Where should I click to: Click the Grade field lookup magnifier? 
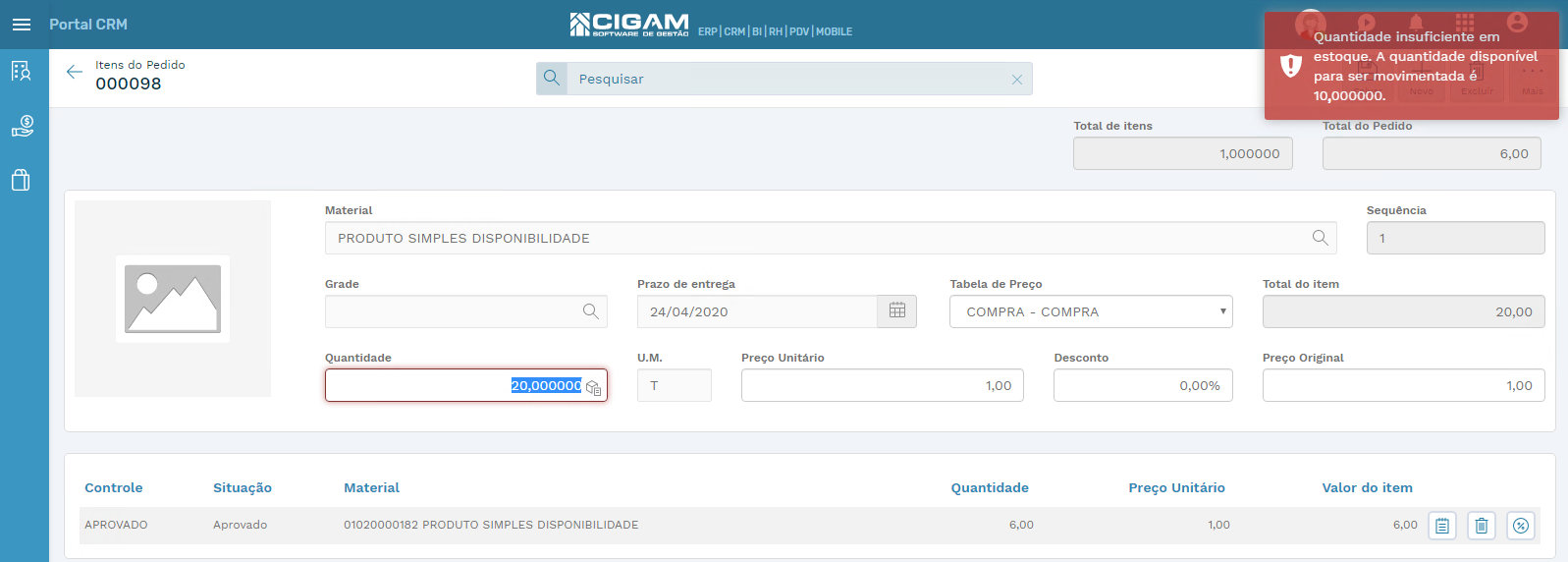[590, 311]
